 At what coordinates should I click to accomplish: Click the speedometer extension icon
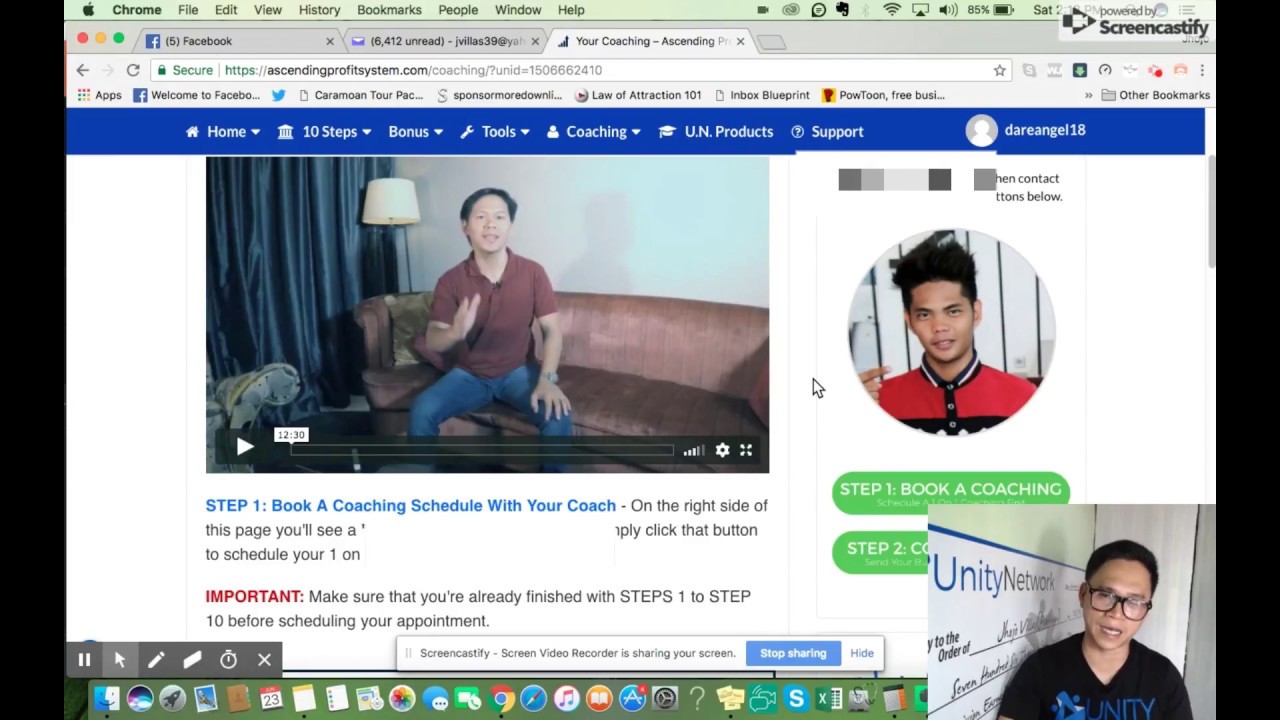pos(1105,70)
